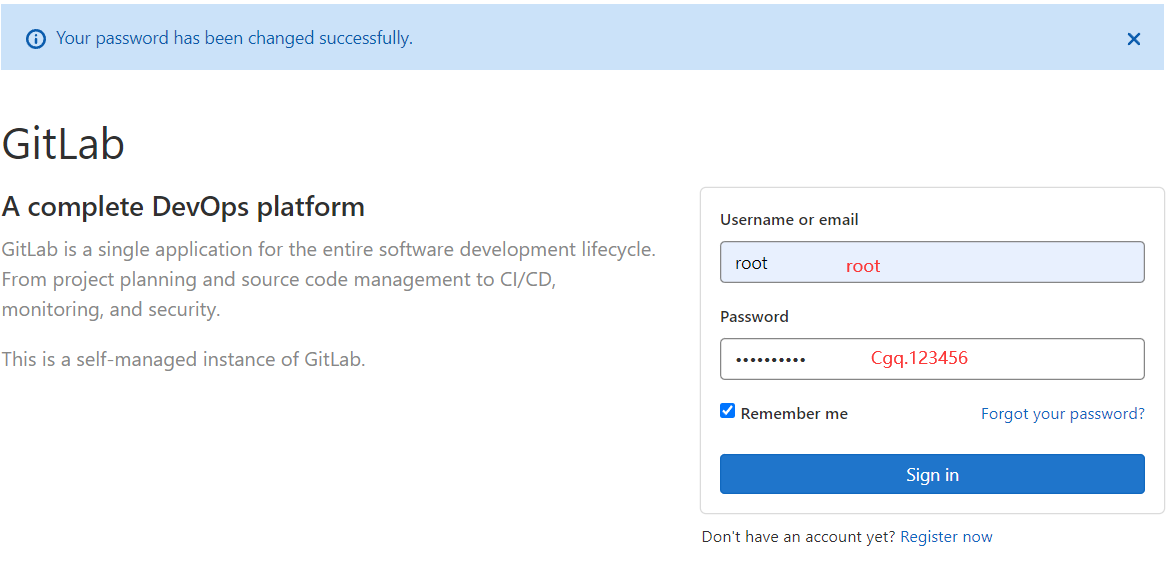Click the 'self-managed instance of GitLab' text
1167x564 pixels.
point(184,359)
